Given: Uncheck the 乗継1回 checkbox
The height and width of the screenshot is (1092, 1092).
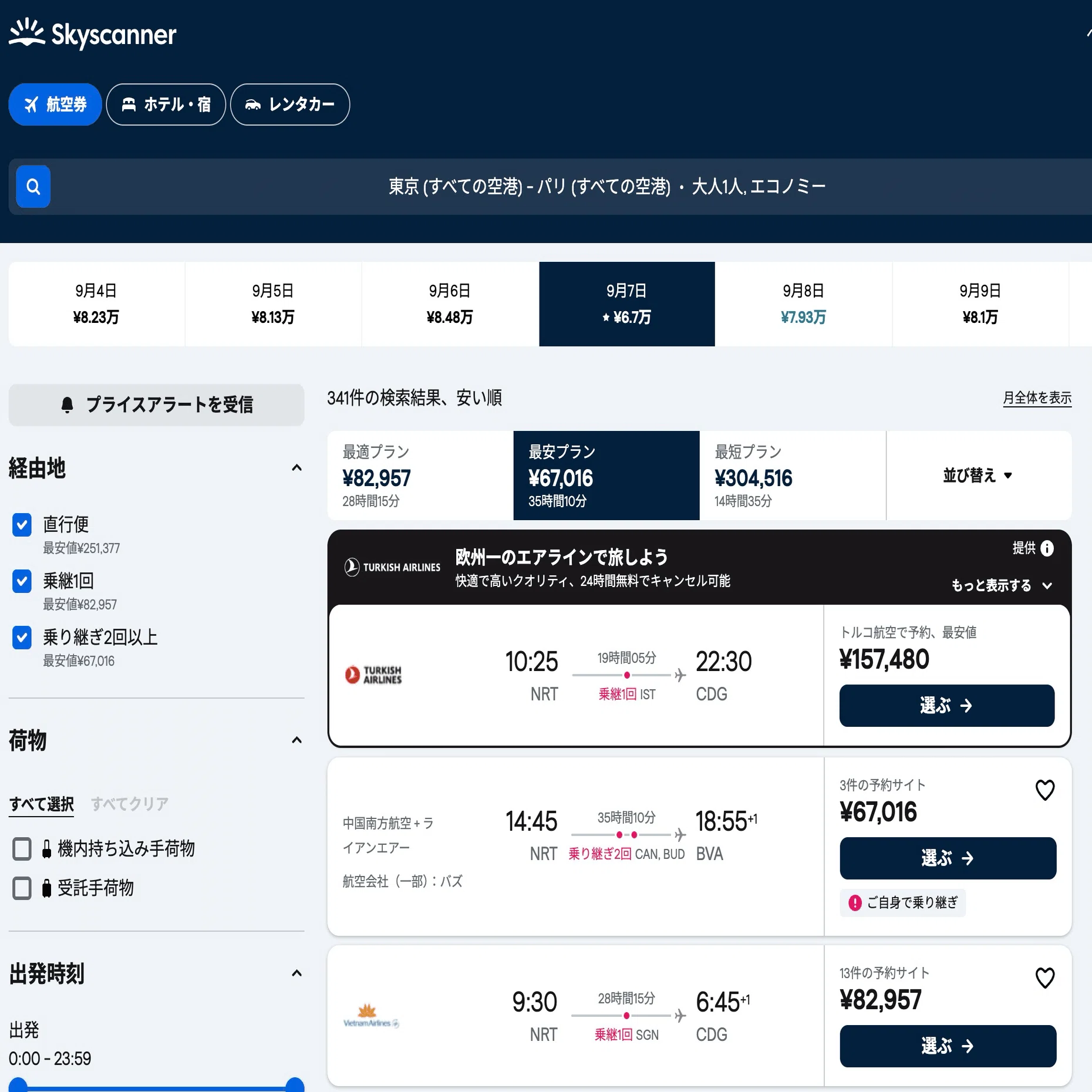Looking at the screenshot, I should pos(22,581).
